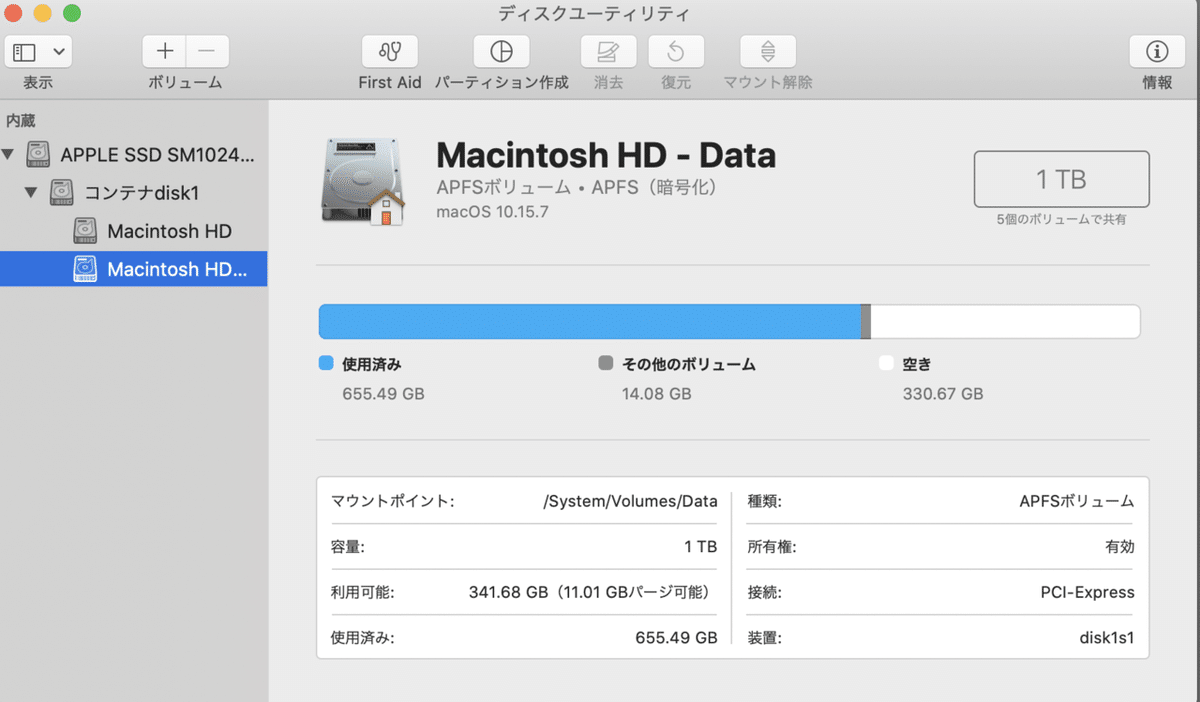This screenshot has width=1200, height=702.
Task: Click the disk1s1 device value
Action: 1107,637
